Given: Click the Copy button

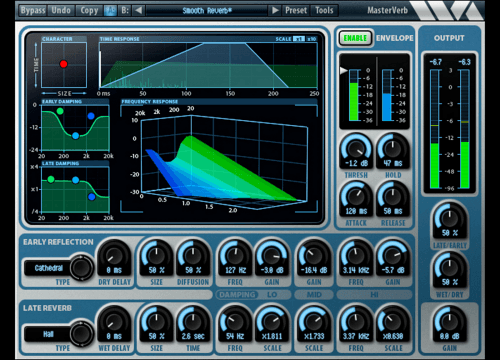Looking at the screenshot, I should (89, 10).
